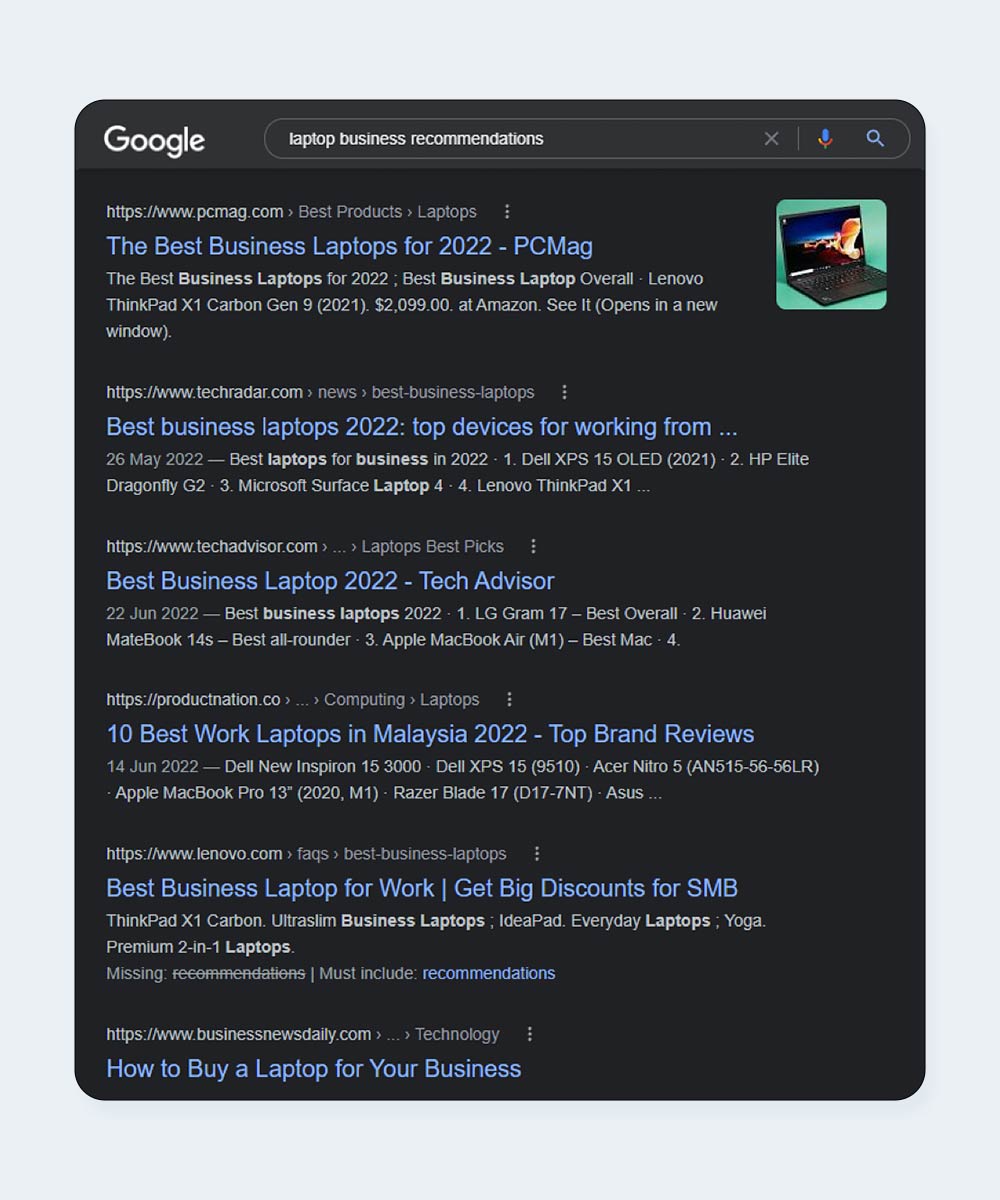
Task: Open the three-dot menu beside techradar.com result
Action: 564,392
